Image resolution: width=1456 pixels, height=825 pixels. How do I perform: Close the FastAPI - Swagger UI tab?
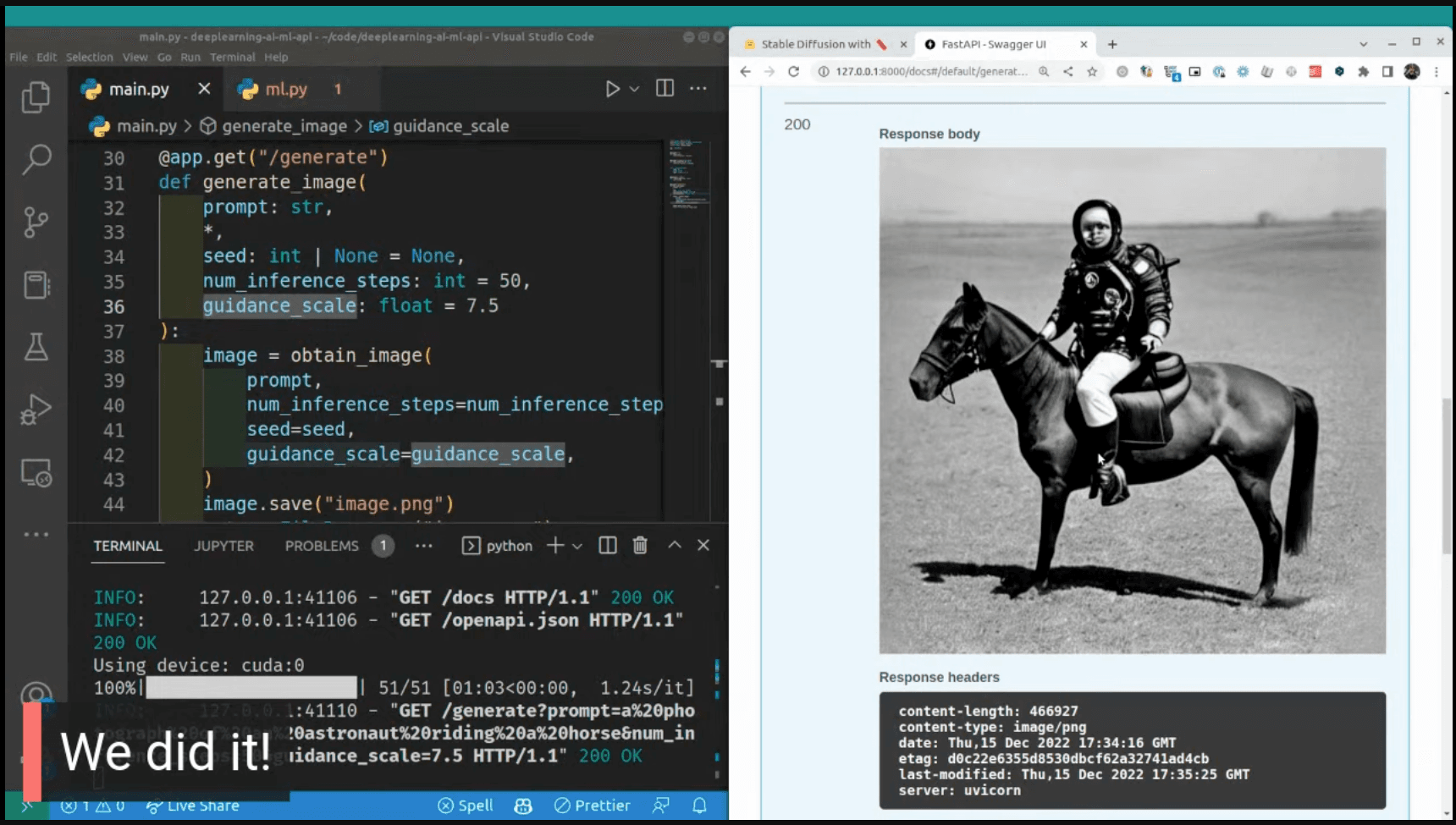click(x=1084, y=44)
